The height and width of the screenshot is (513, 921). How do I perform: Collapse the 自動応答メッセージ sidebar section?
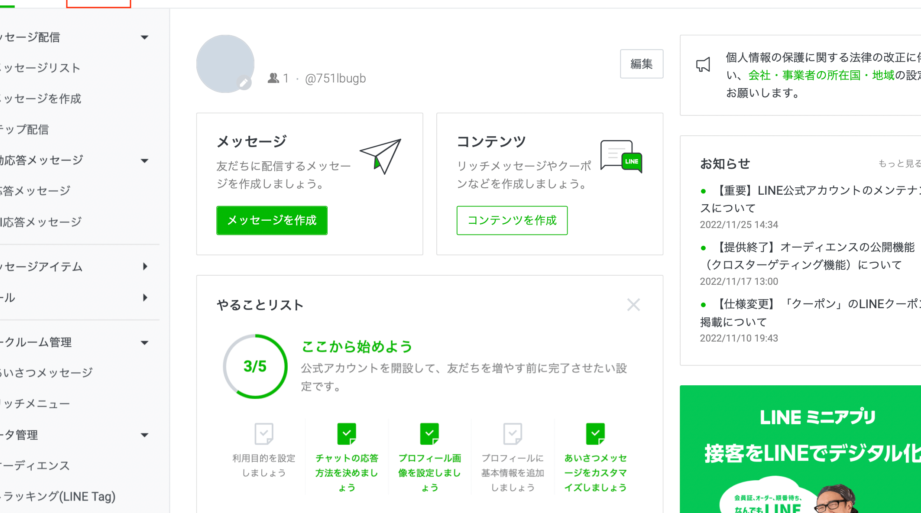tap(144, 160)
